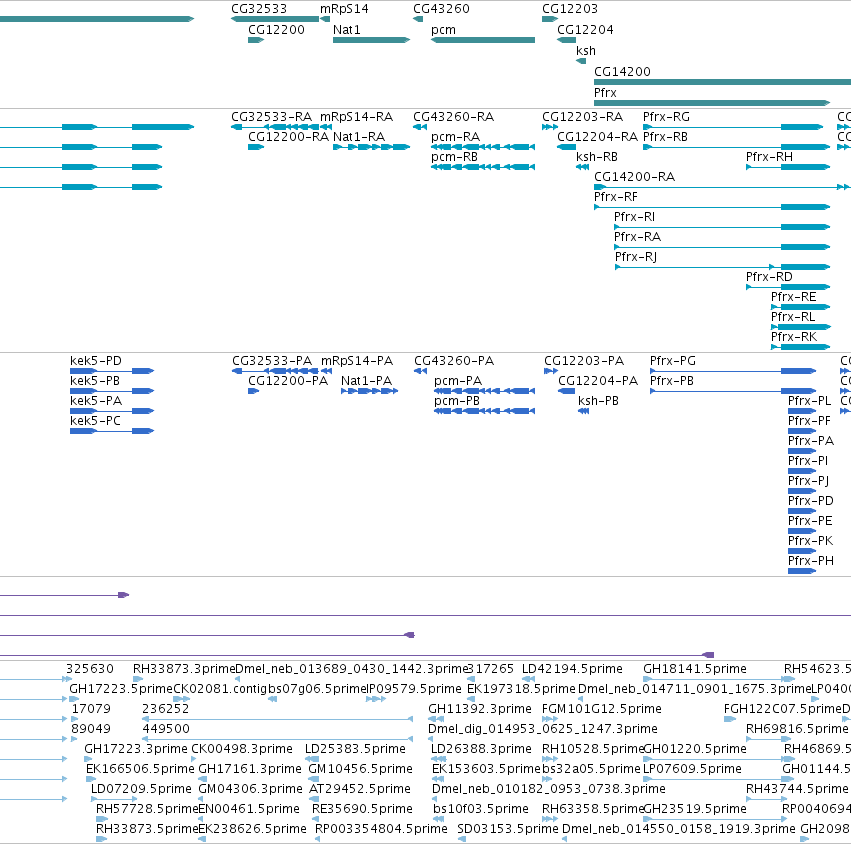851x844 pixels.
Task: Select the GM10456.5prime EST label
Action: pos(360,769)
